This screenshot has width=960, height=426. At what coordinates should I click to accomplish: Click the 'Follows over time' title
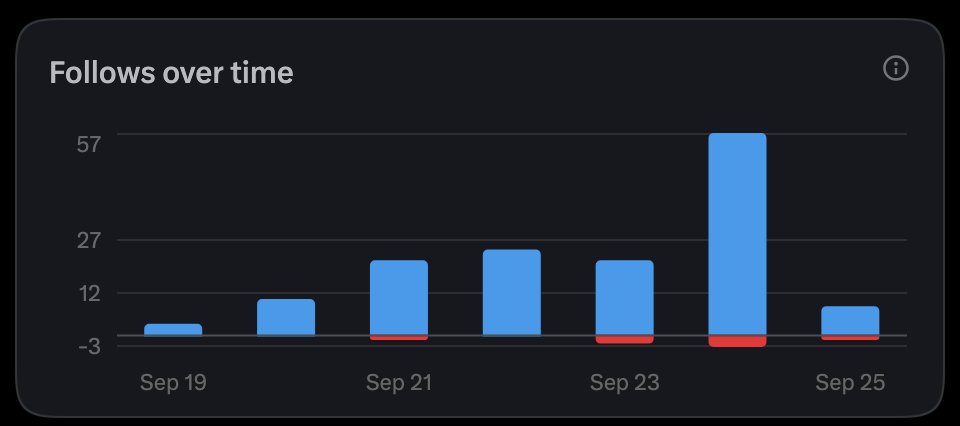click(x=171, y=72)
